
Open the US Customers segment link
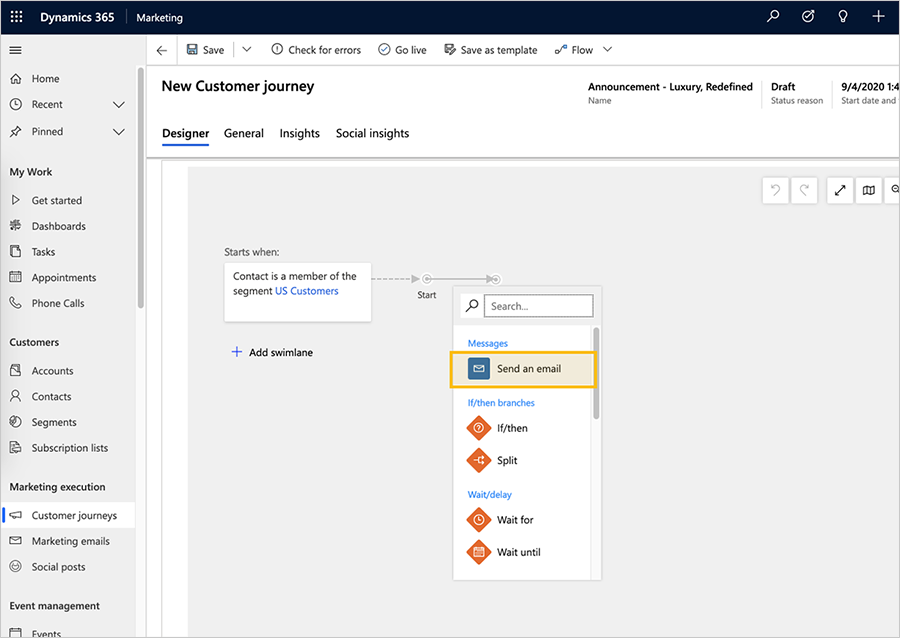click(x=307, y=291)
